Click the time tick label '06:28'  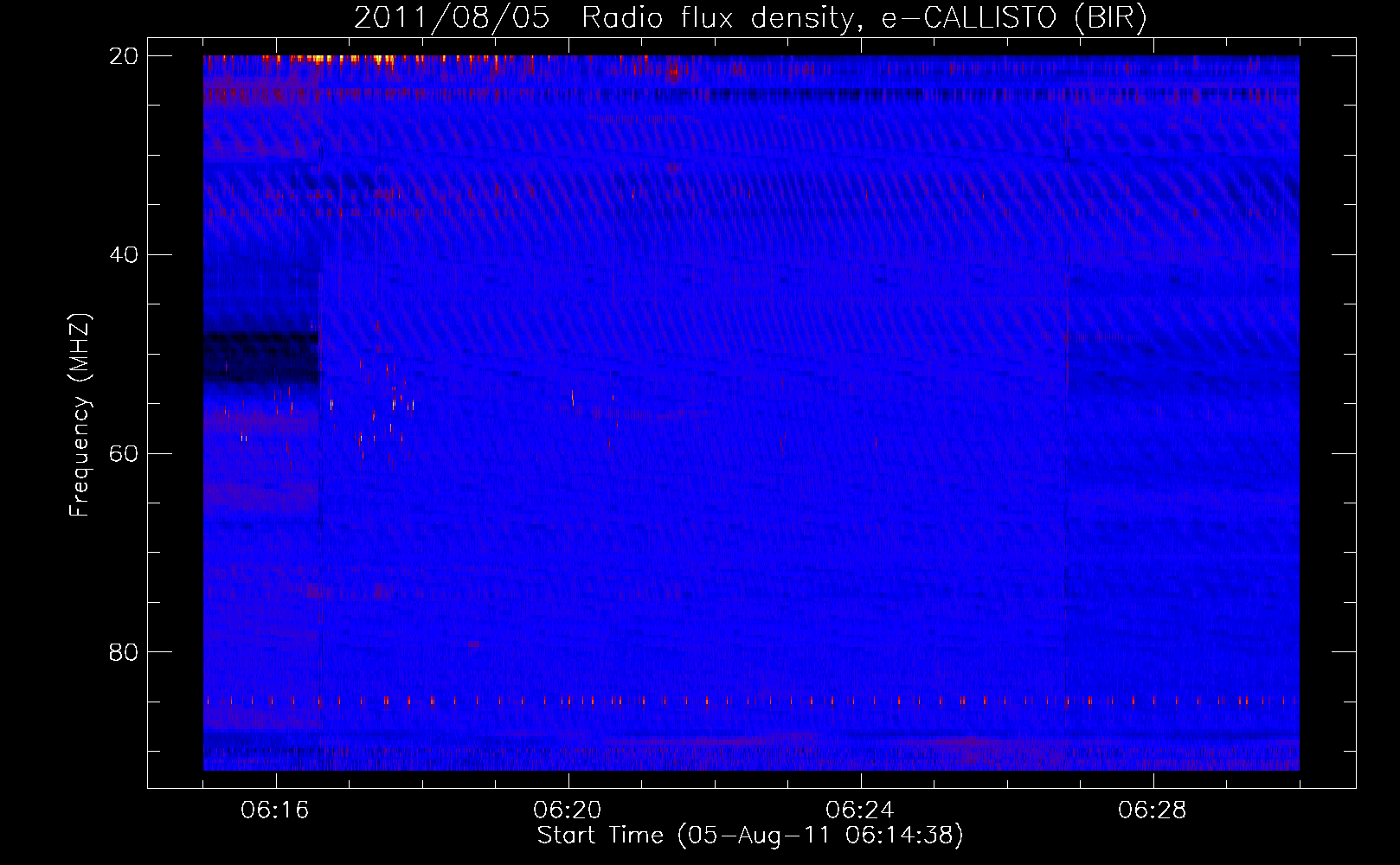1153,811
